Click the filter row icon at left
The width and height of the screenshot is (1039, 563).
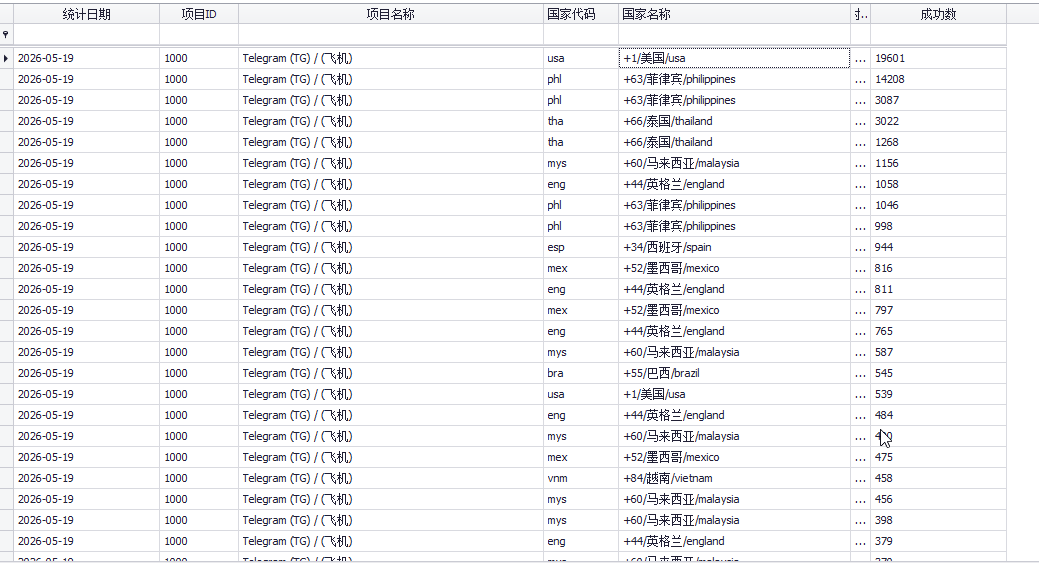pyautogui.click(x=6, y=34)
